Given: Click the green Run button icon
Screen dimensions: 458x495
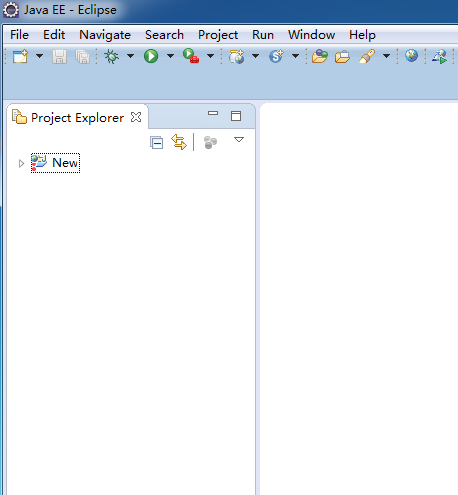Looking at the screenshot, I should point(151,56).
